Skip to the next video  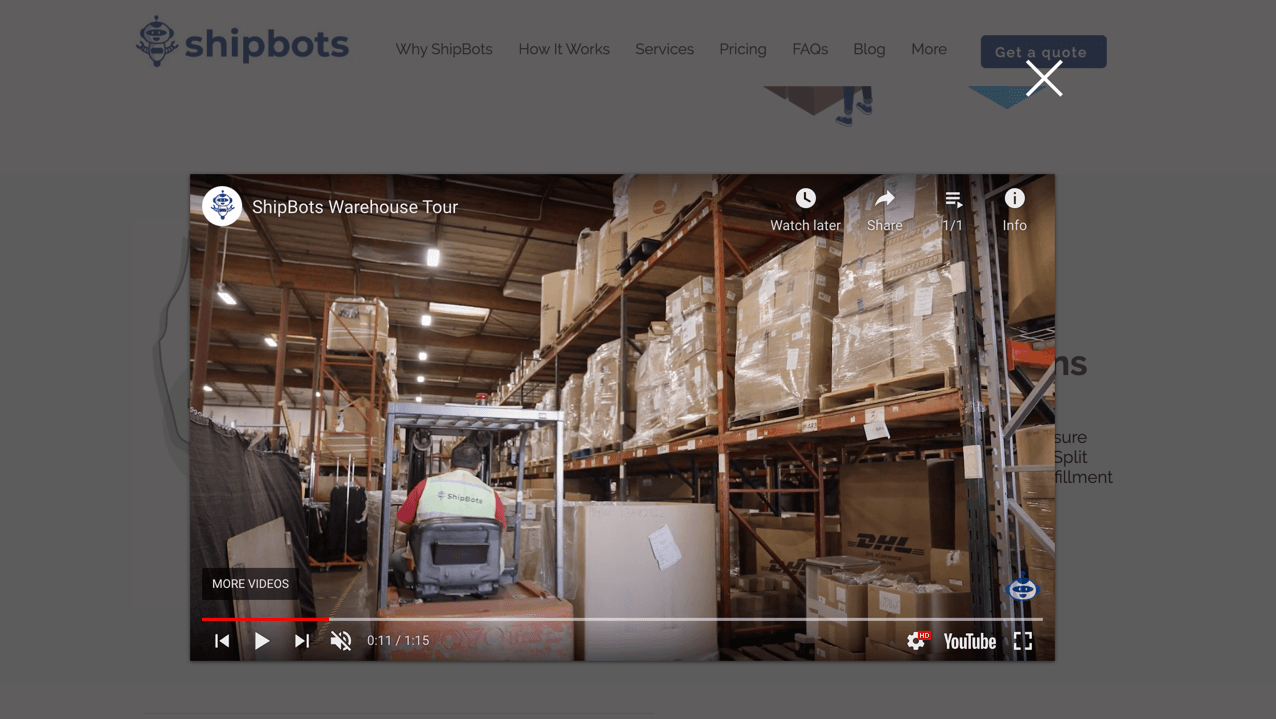coord(301,641)
